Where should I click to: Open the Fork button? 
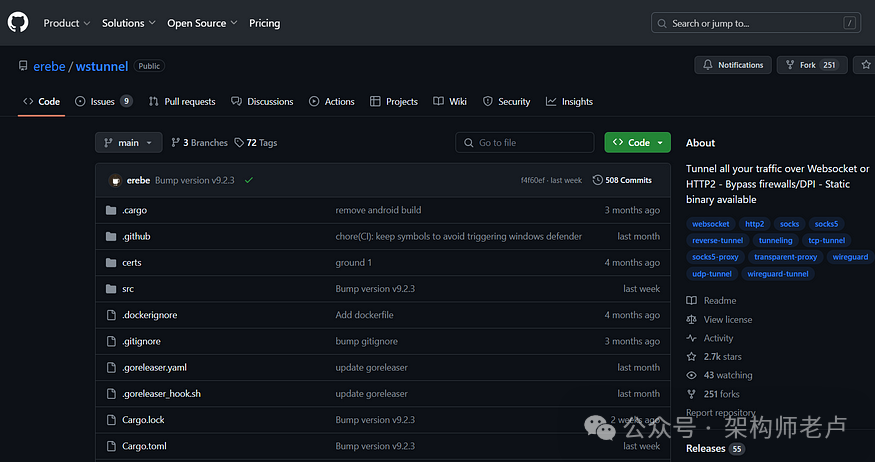pos(808,65)
